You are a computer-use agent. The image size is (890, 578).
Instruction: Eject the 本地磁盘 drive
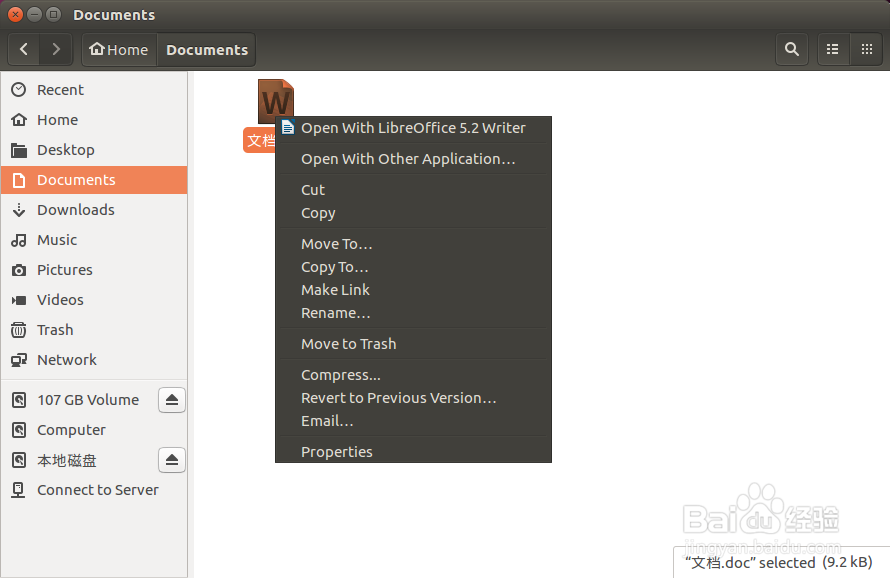coord(172,460)
